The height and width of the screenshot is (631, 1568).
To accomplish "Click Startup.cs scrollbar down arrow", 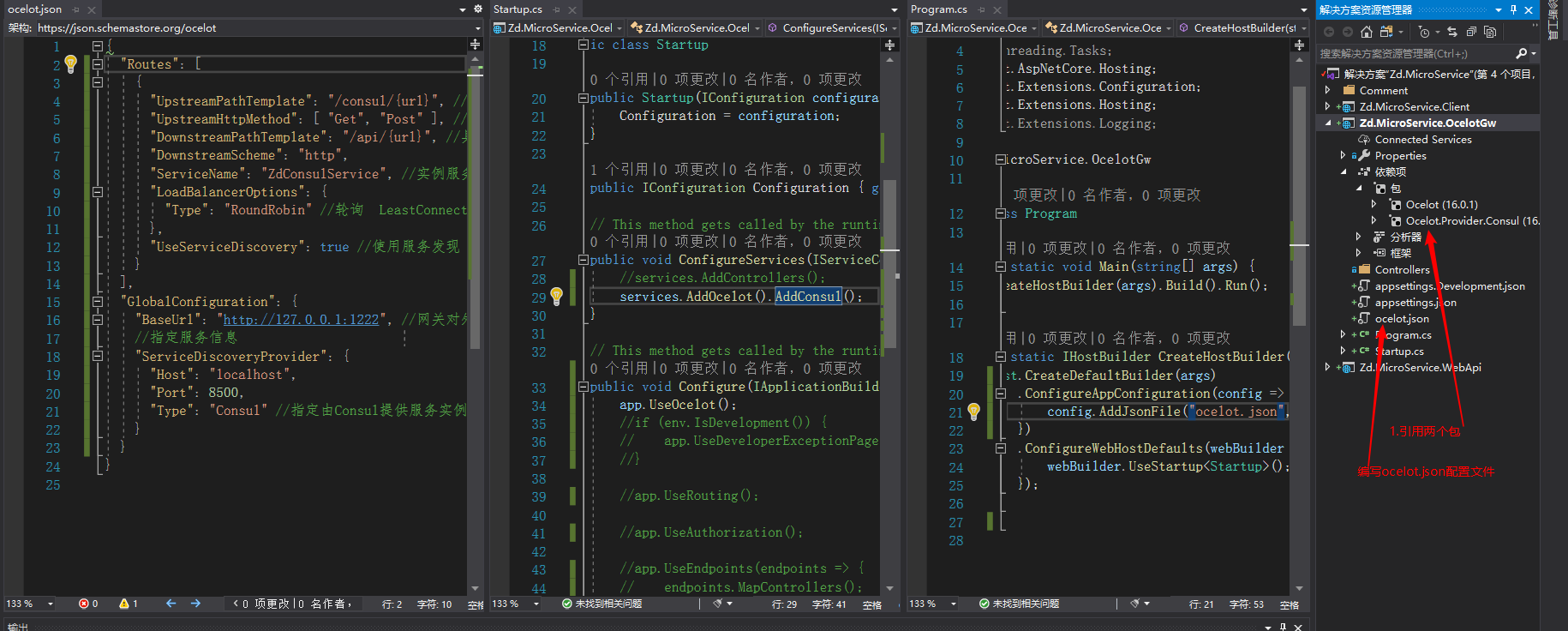I will [x=890, y=588].
